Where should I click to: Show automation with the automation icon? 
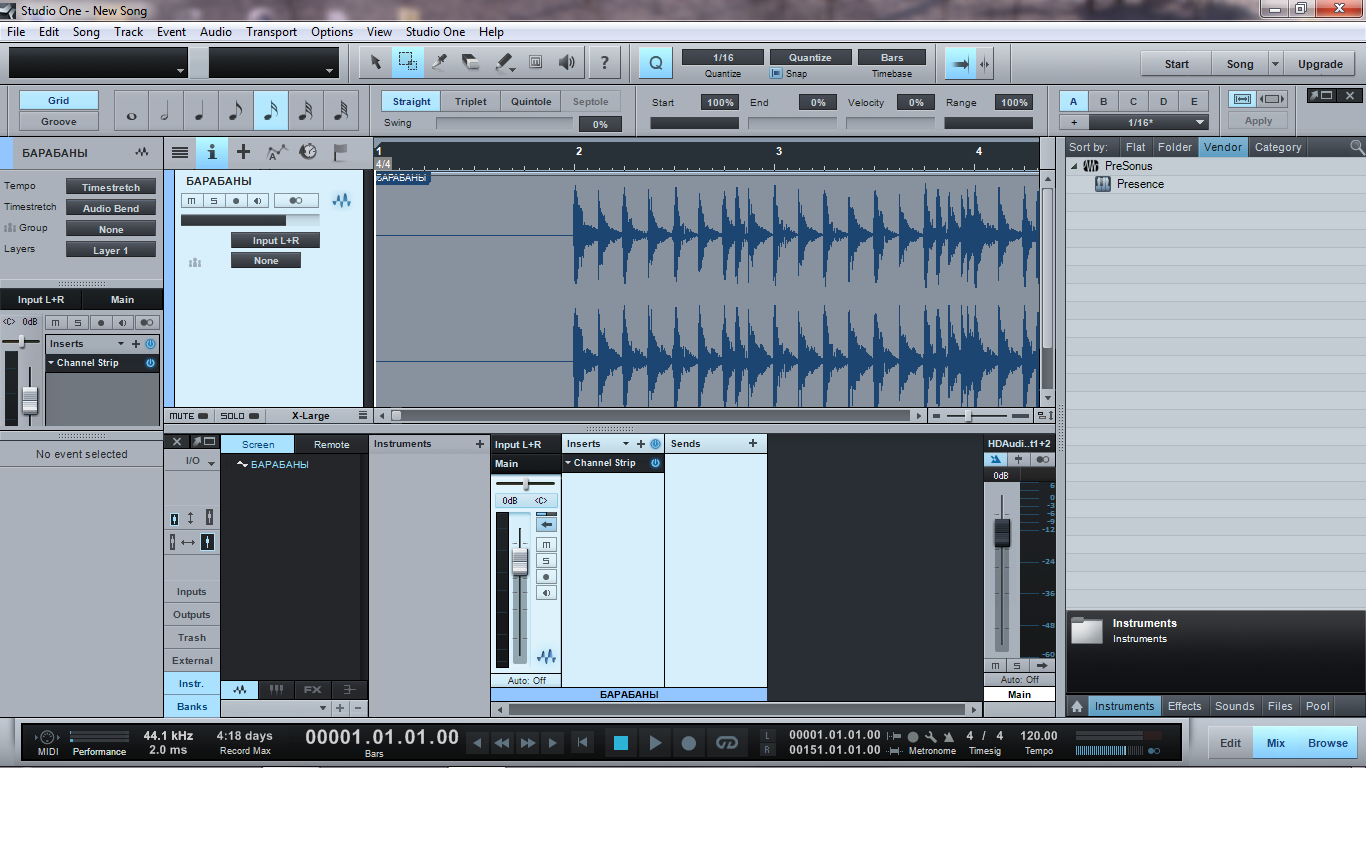276,152
